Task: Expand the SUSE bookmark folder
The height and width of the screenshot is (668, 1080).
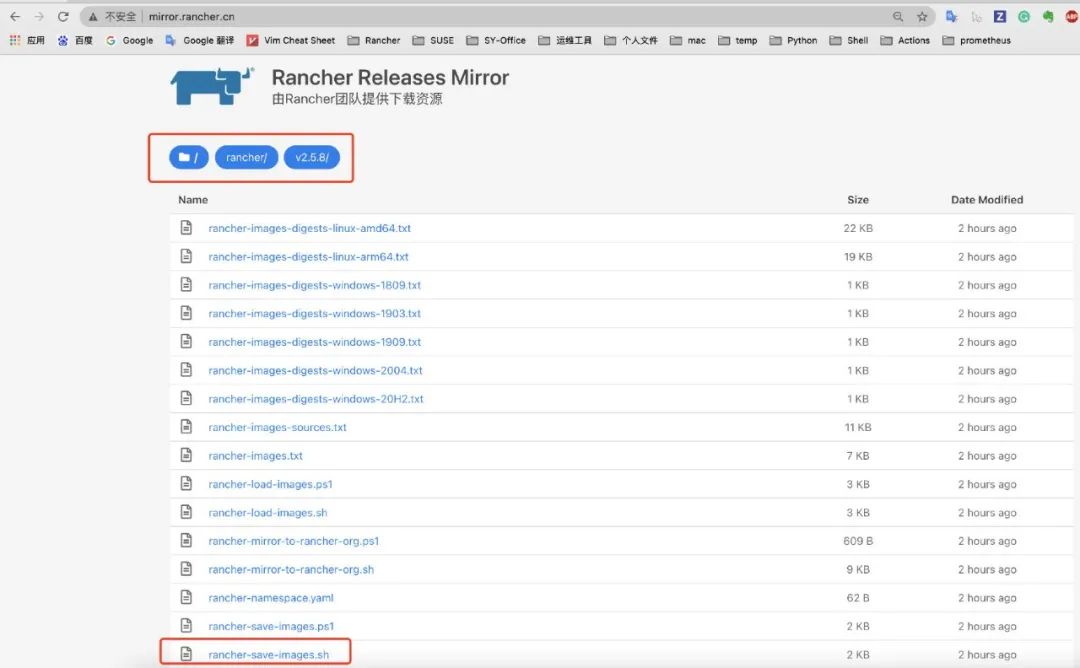Action: (433, 41)
